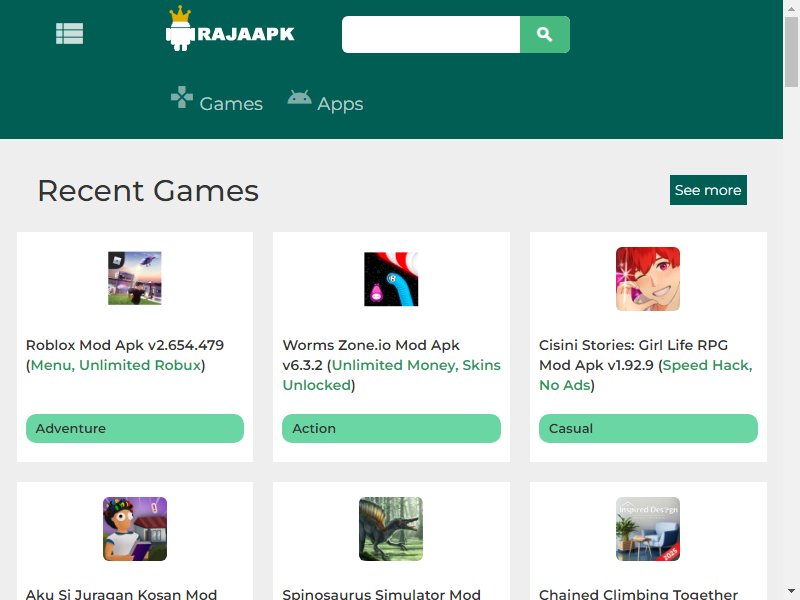Click the magnifier search button
The image size is (800, 600).
[545, 34]
